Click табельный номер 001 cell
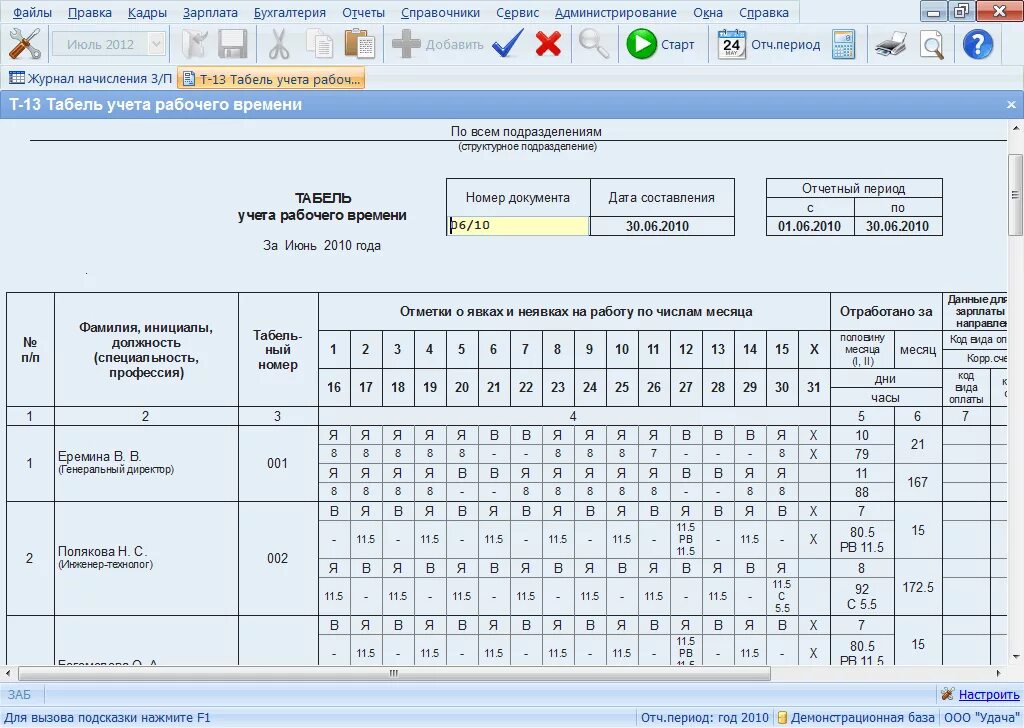The image size is (1024, 728). click(x=278, y=464)
